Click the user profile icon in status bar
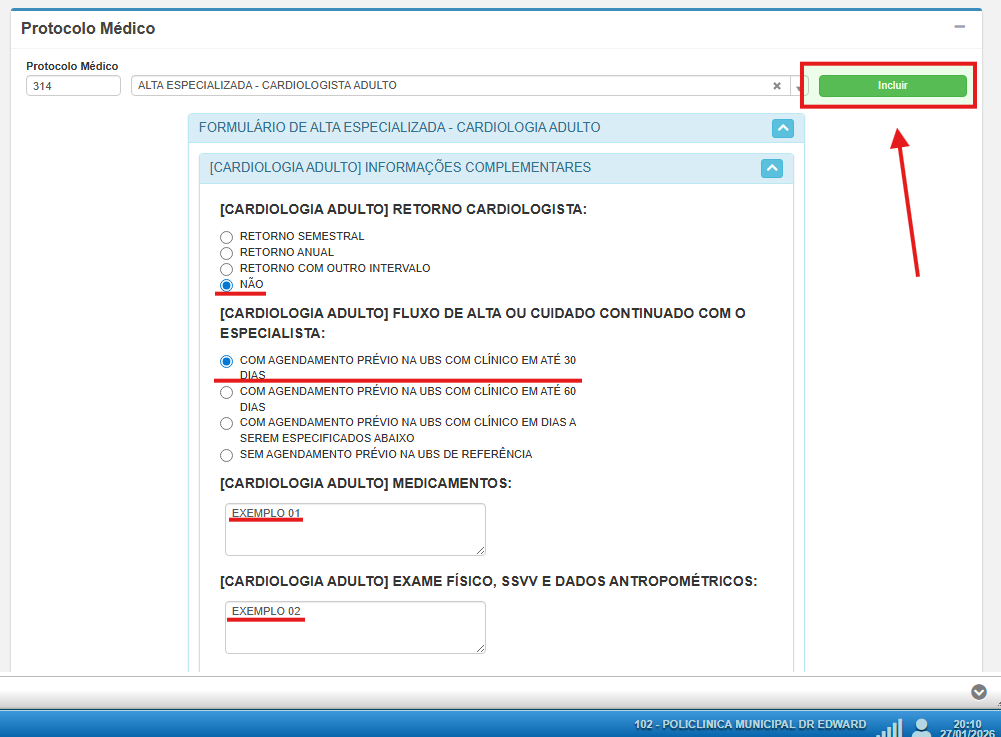This screenshot has height=737, width=1001. (921, 726)
